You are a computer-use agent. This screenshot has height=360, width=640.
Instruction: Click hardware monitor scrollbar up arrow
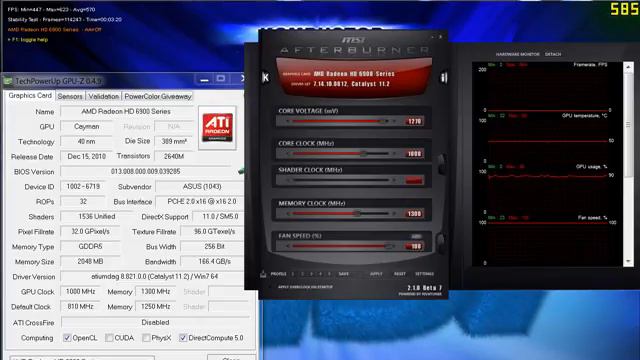pyautogui.click(x=628, y=67)
